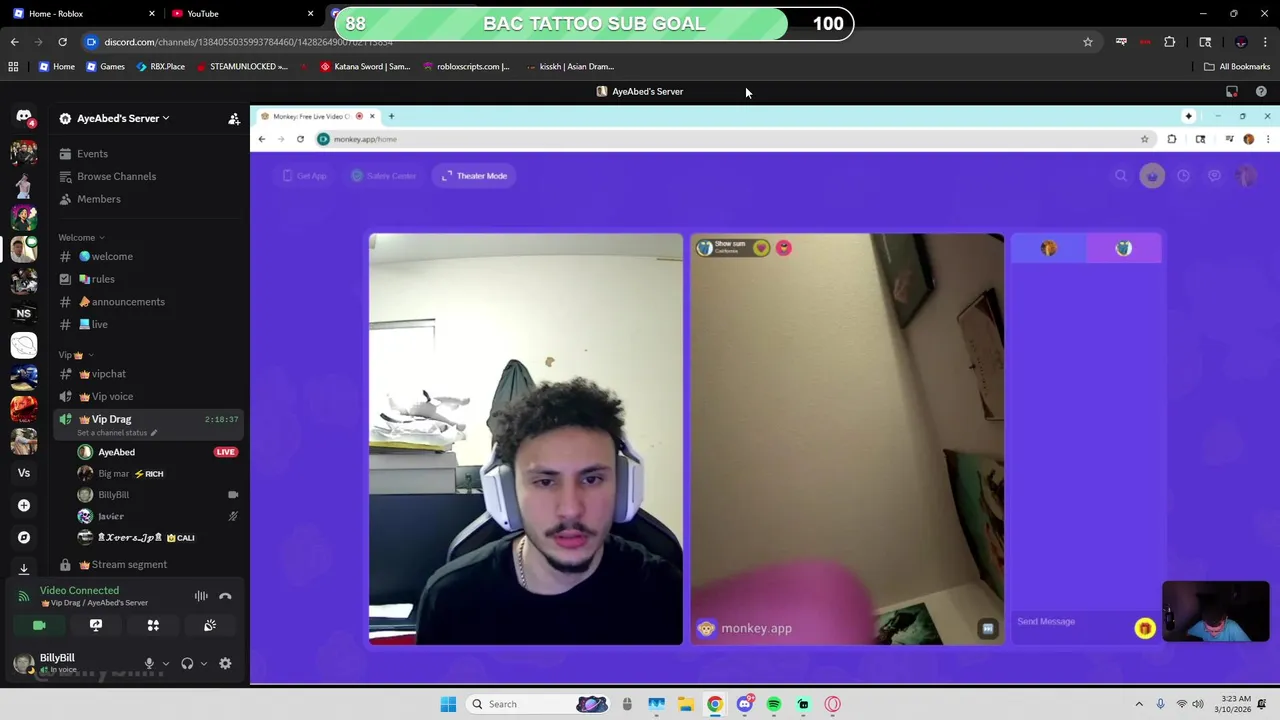Open noise suppression waveform icon
Viewport: 1280px width, 720px height.
pos(201,596)
